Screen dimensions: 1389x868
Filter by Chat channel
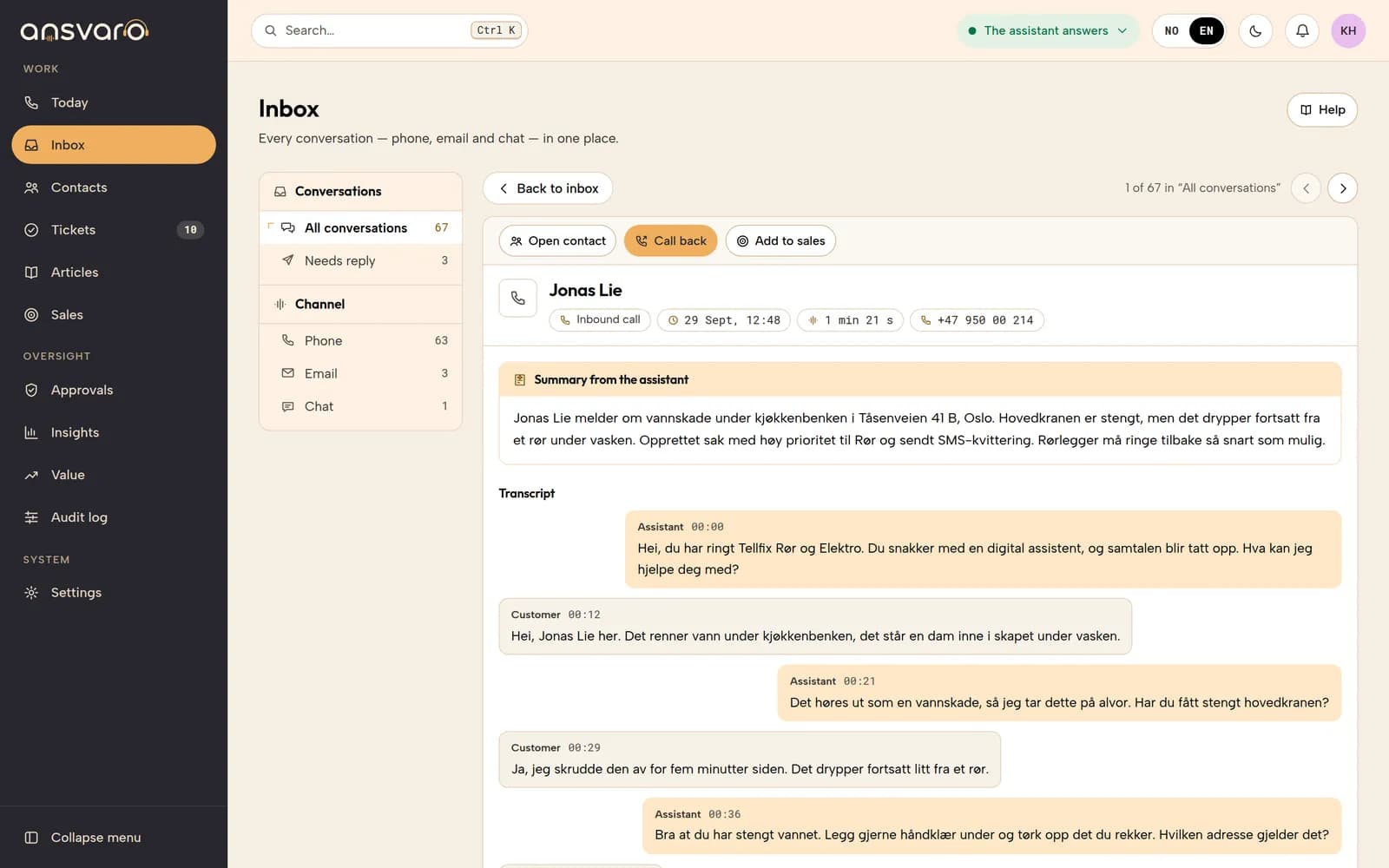click(360, 406)
